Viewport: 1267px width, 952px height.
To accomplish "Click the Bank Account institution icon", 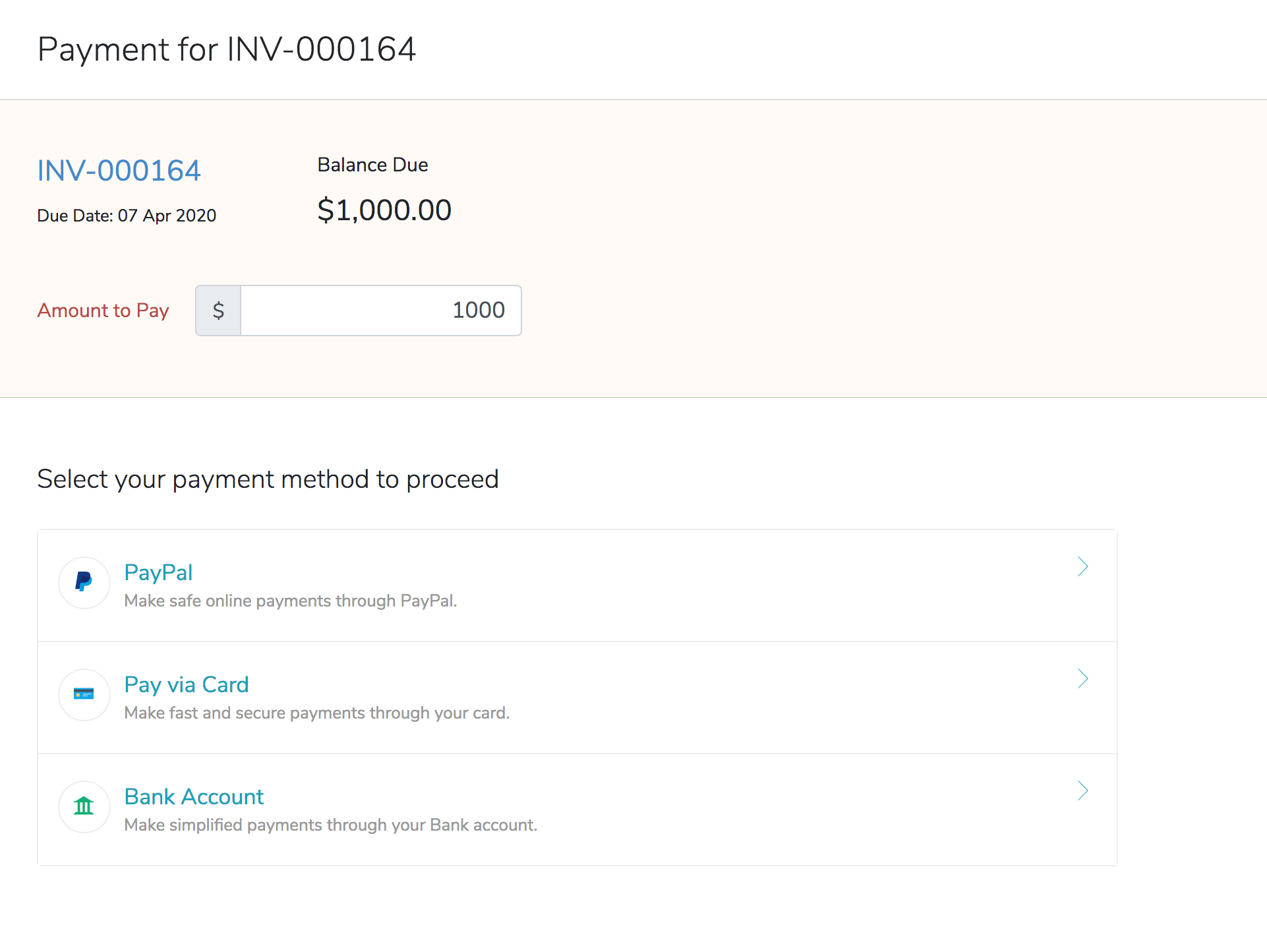I will tap(84, 806).
